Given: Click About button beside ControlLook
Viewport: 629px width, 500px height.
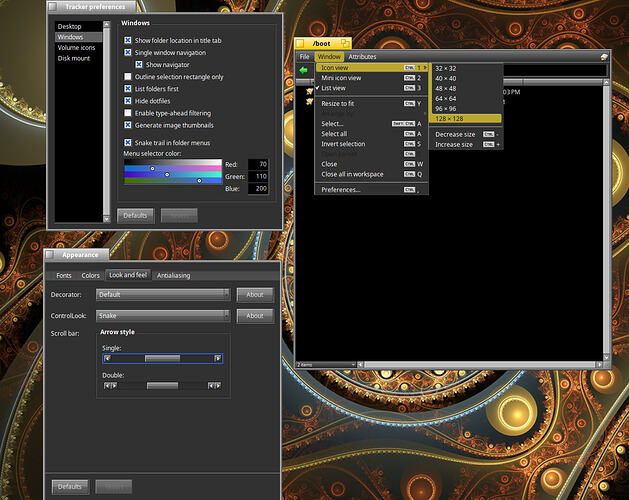Looking at the screenshot, I should [x=255, y=316].
